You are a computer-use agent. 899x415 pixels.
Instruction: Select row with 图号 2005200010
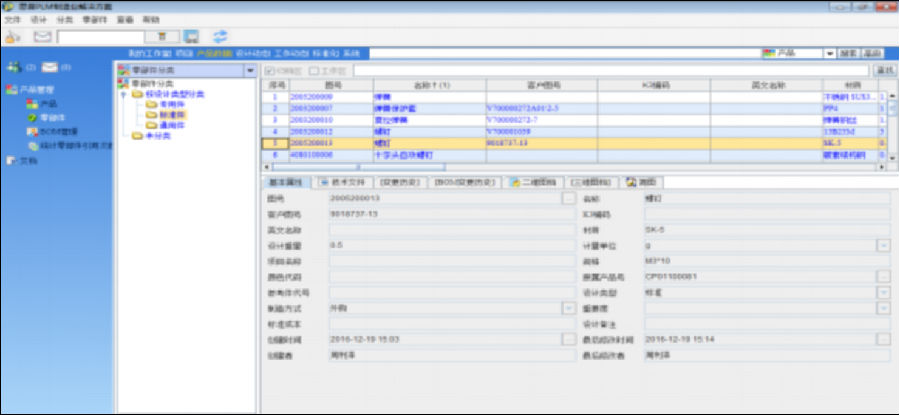pos(570,120)
